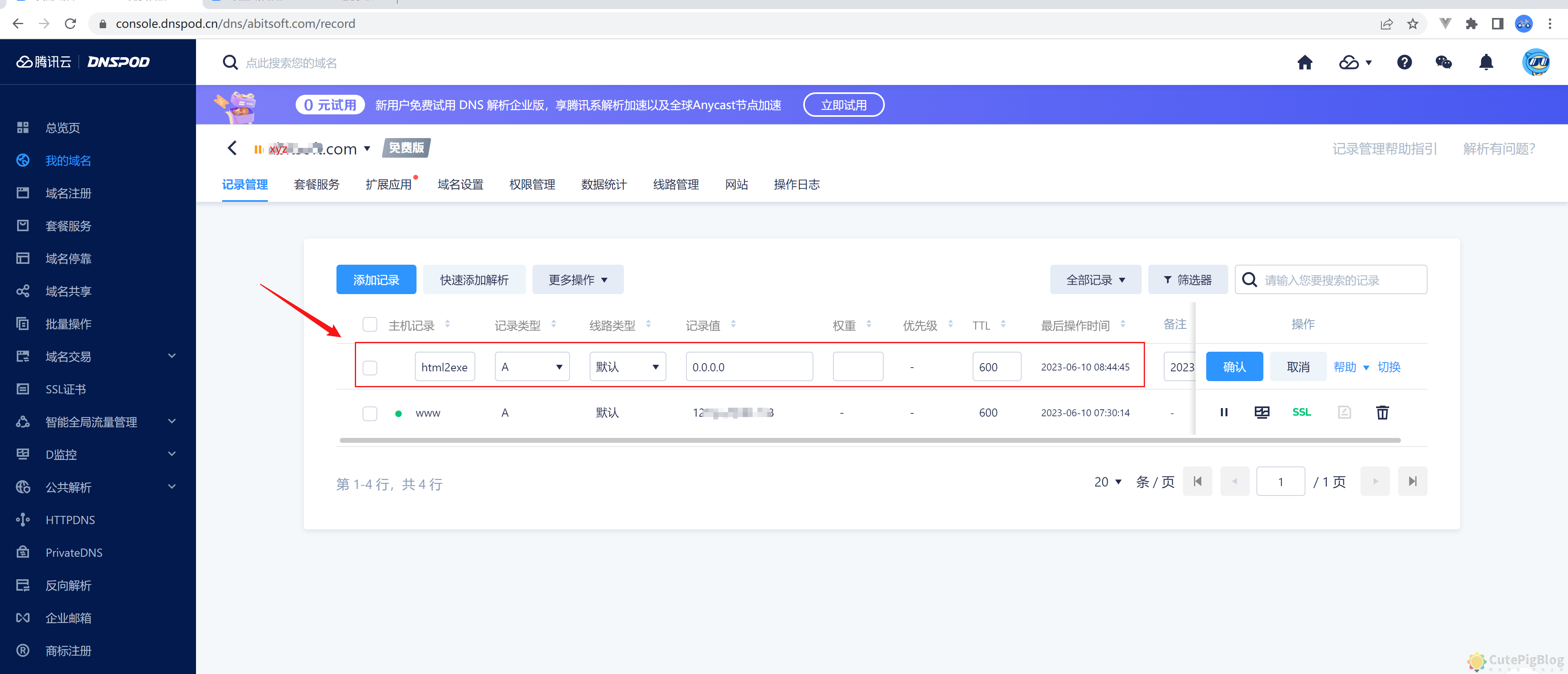Screen dimensions: 1568x674
Task: Switch to the 域名设置 tab
Action: [460, 185]
